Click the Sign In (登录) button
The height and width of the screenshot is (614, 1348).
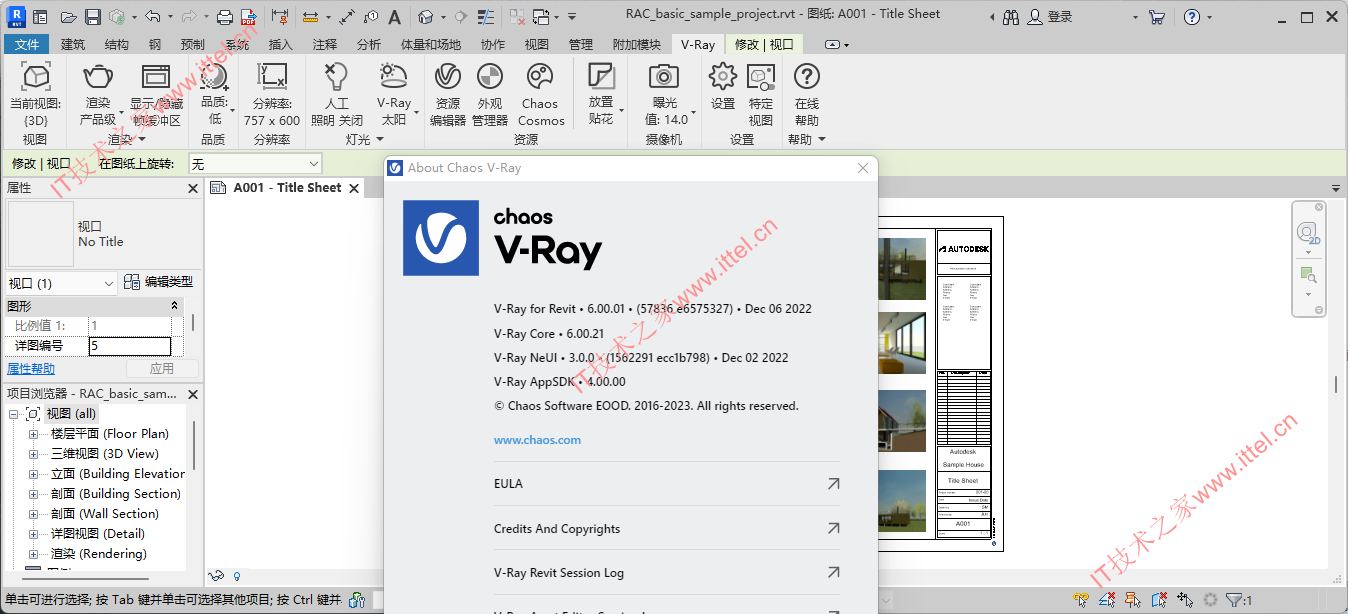(x=1050, y=17)
